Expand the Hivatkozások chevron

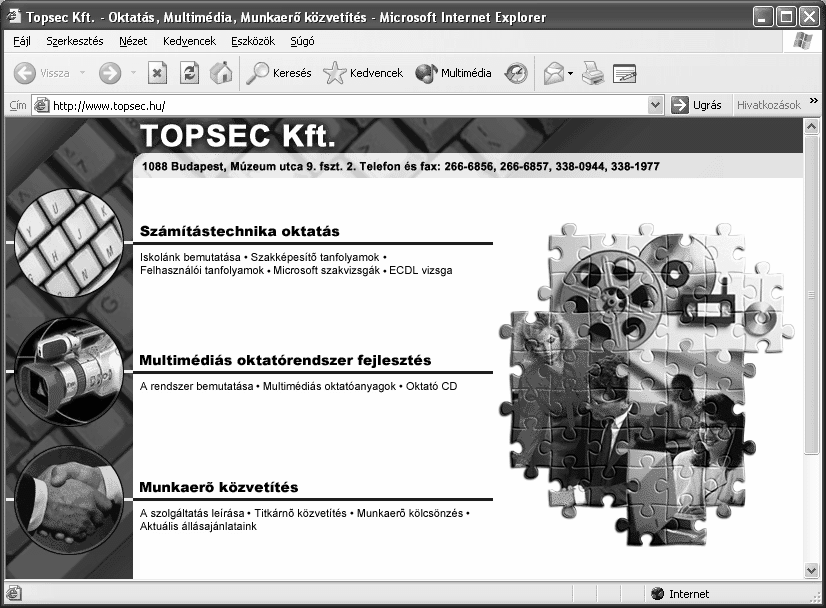(813, 101)
